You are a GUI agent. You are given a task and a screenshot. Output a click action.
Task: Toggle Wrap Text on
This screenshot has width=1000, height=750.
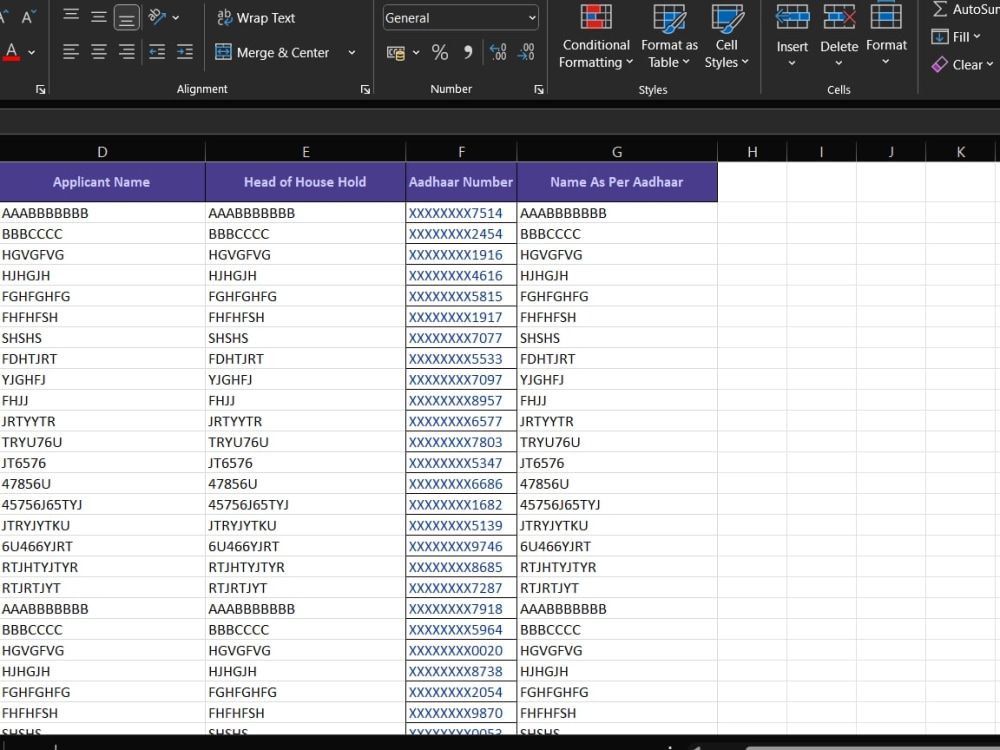coord(256,18)
